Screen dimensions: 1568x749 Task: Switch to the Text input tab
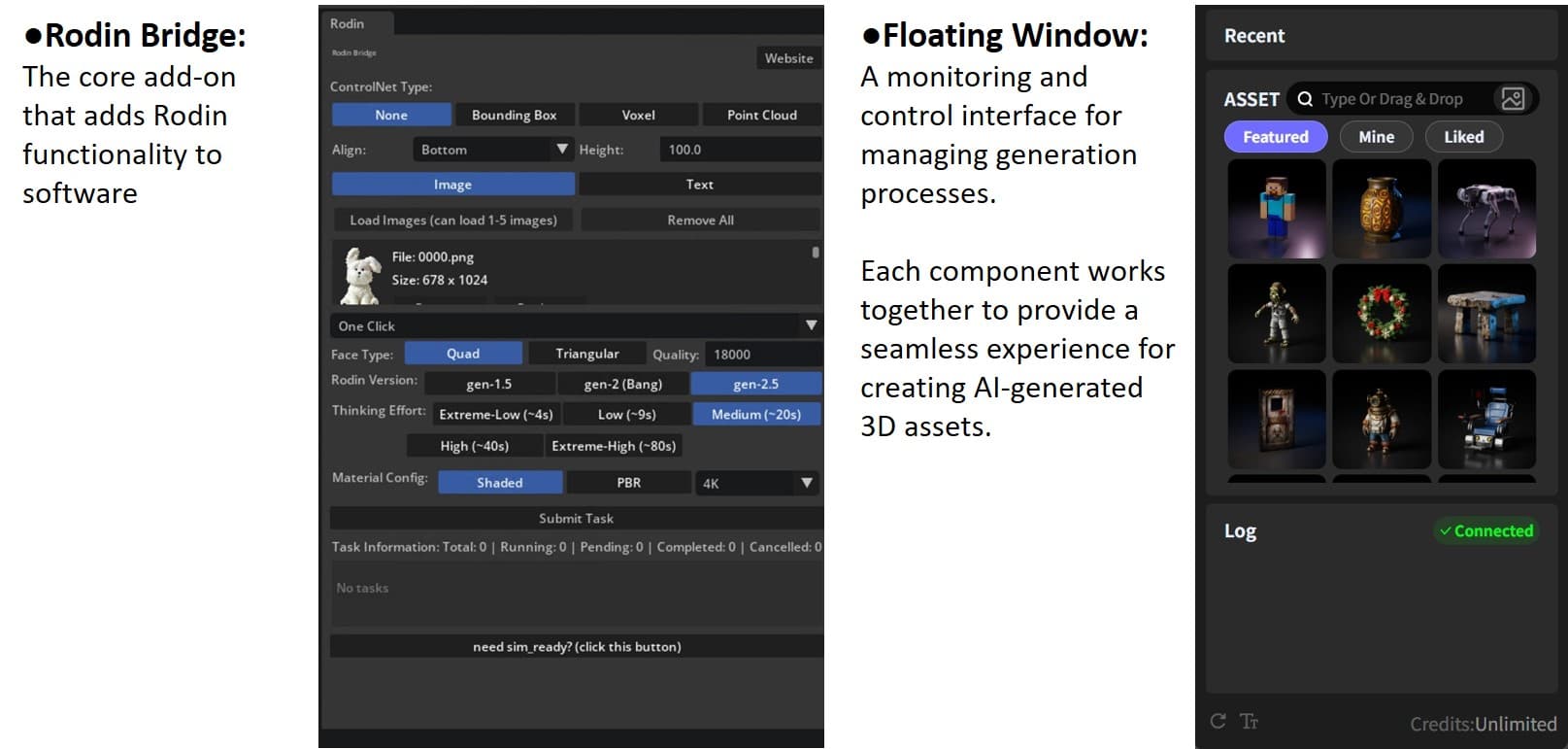(700, 185)
